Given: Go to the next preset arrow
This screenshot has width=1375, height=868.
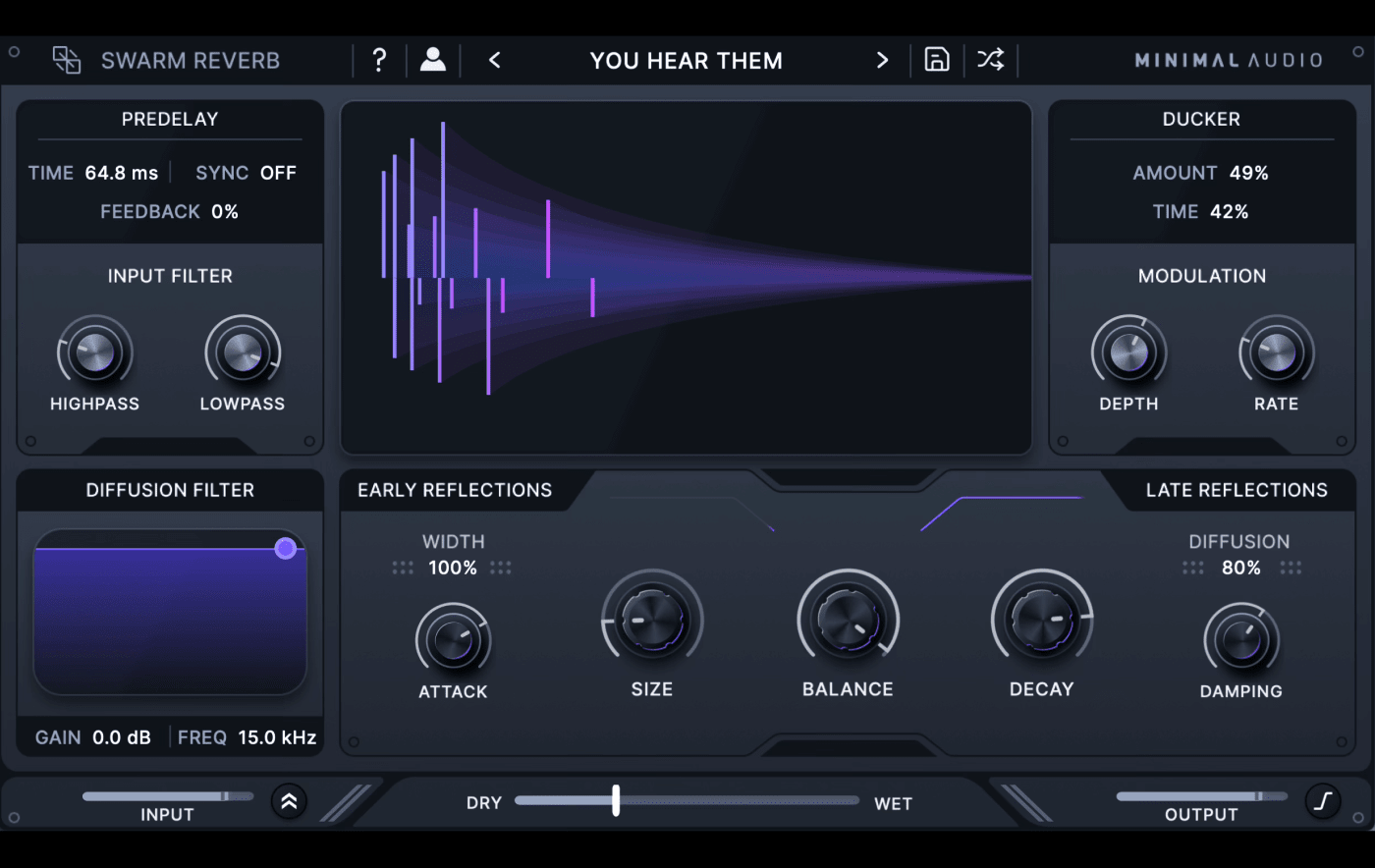Looking at the screenshot, I should click(882, 60).
